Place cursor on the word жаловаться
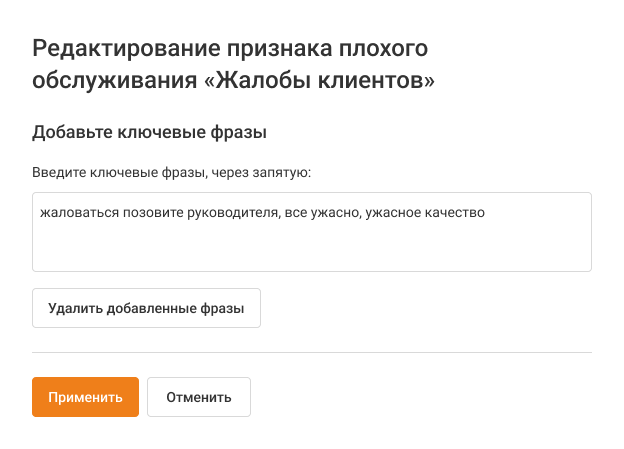The width and height of the screenshot is (624, 449). [x=73, y=212]
